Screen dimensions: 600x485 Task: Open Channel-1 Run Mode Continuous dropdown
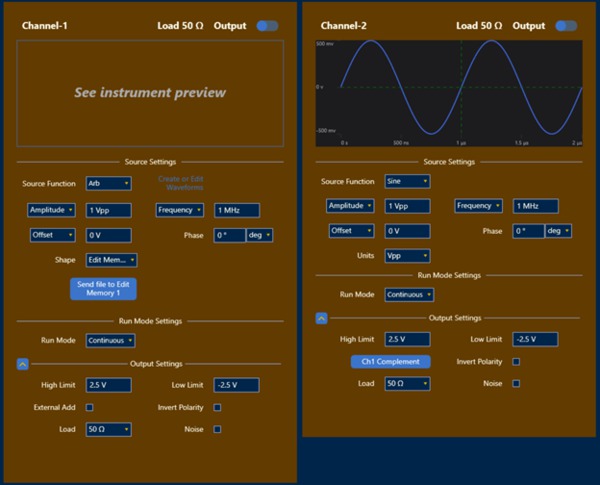click(110, 340)
